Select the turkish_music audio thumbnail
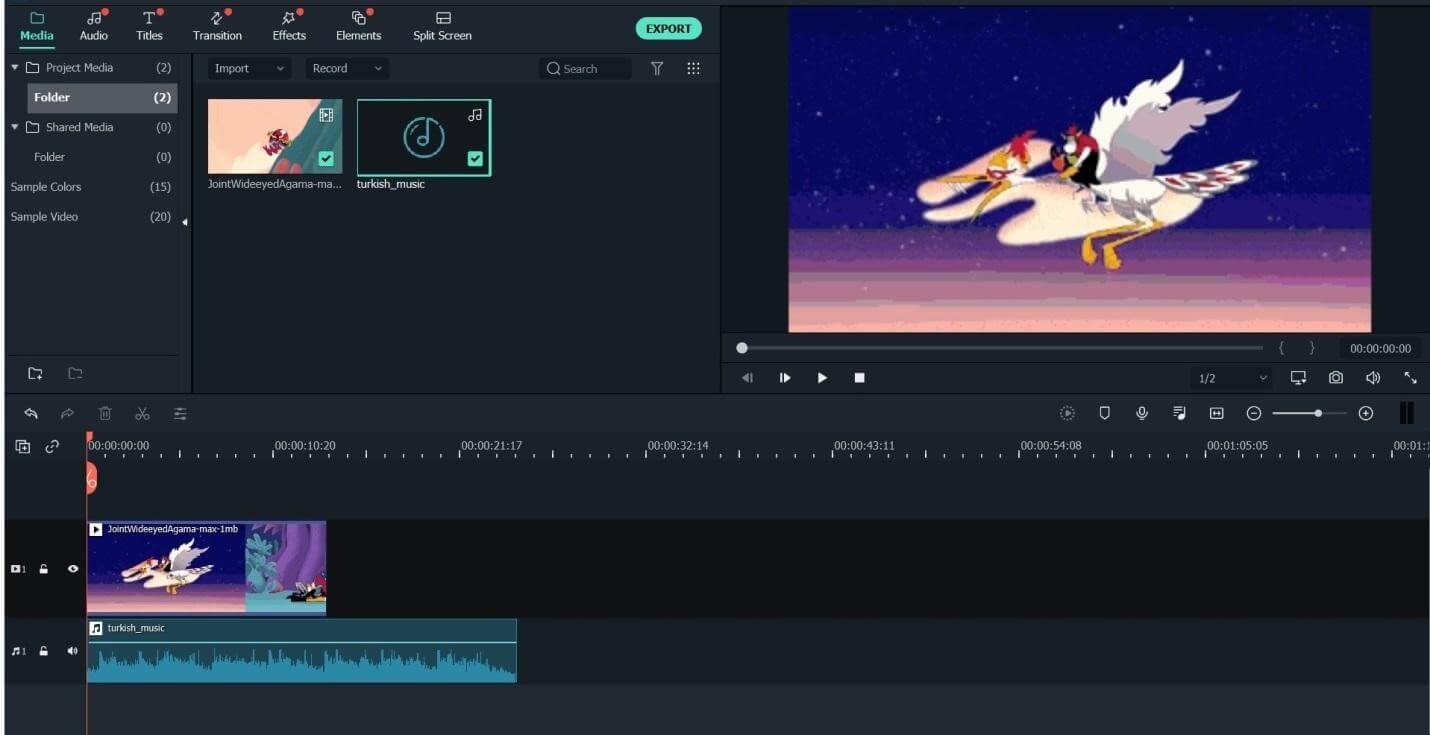The image size is (1430, 735). 424,137
